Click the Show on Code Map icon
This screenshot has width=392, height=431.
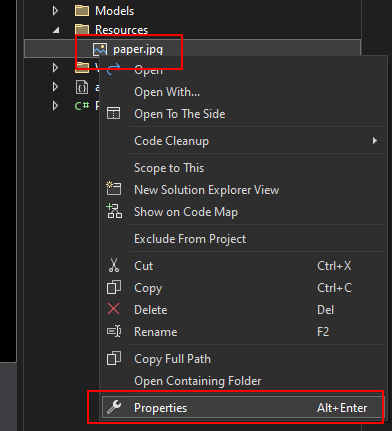[x=114, y=211]
